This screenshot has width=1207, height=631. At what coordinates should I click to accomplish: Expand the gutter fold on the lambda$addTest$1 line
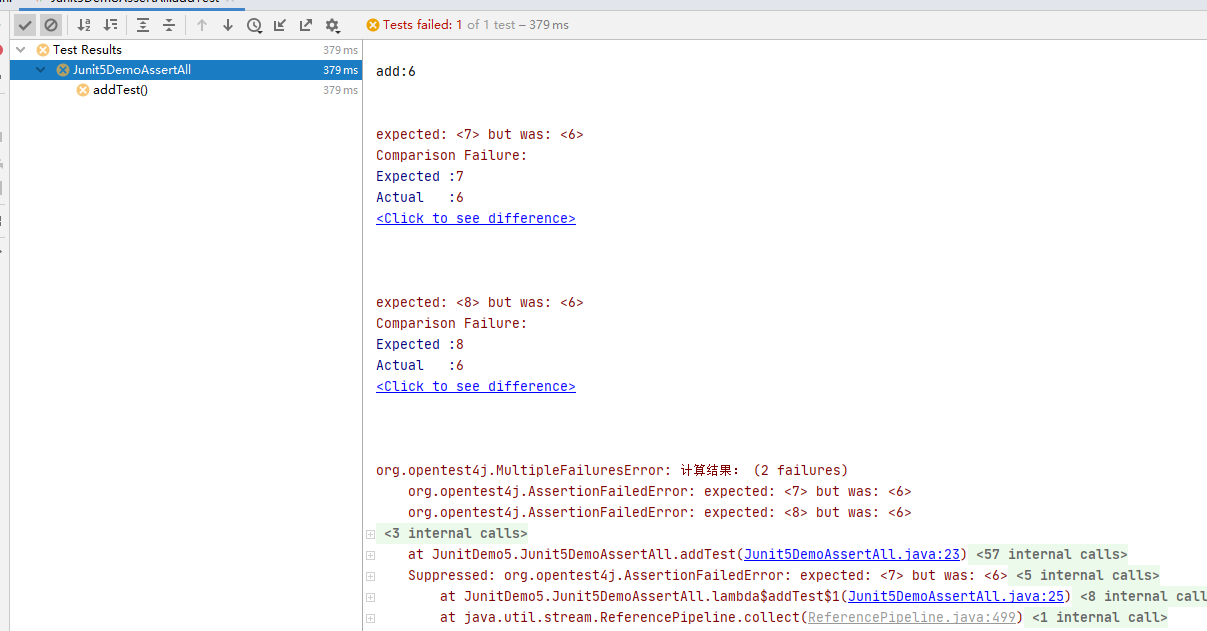click(370, 597)
